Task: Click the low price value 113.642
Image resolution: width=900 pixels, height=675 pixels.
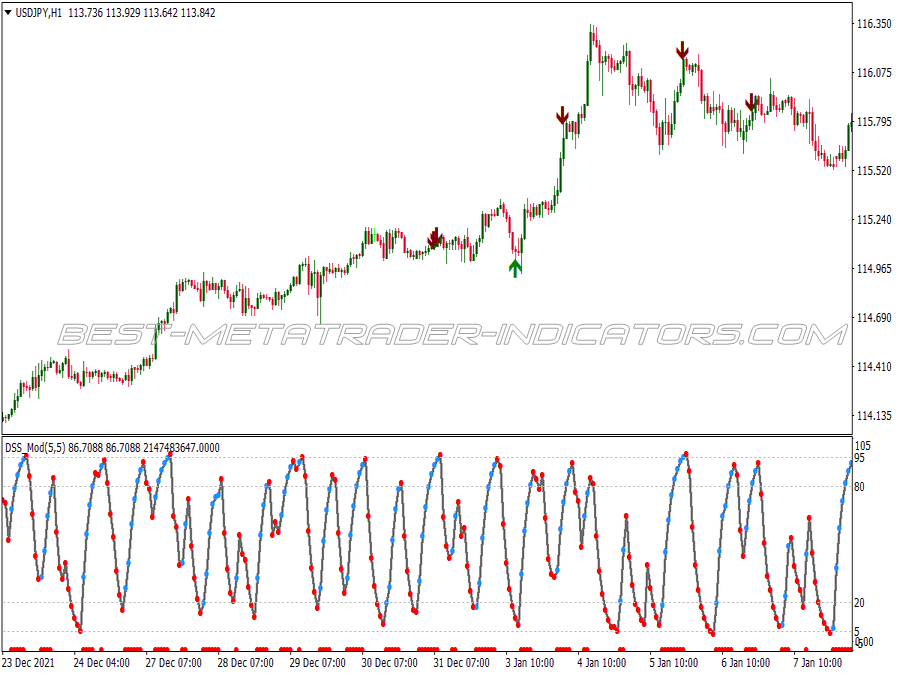Action: 160,13
